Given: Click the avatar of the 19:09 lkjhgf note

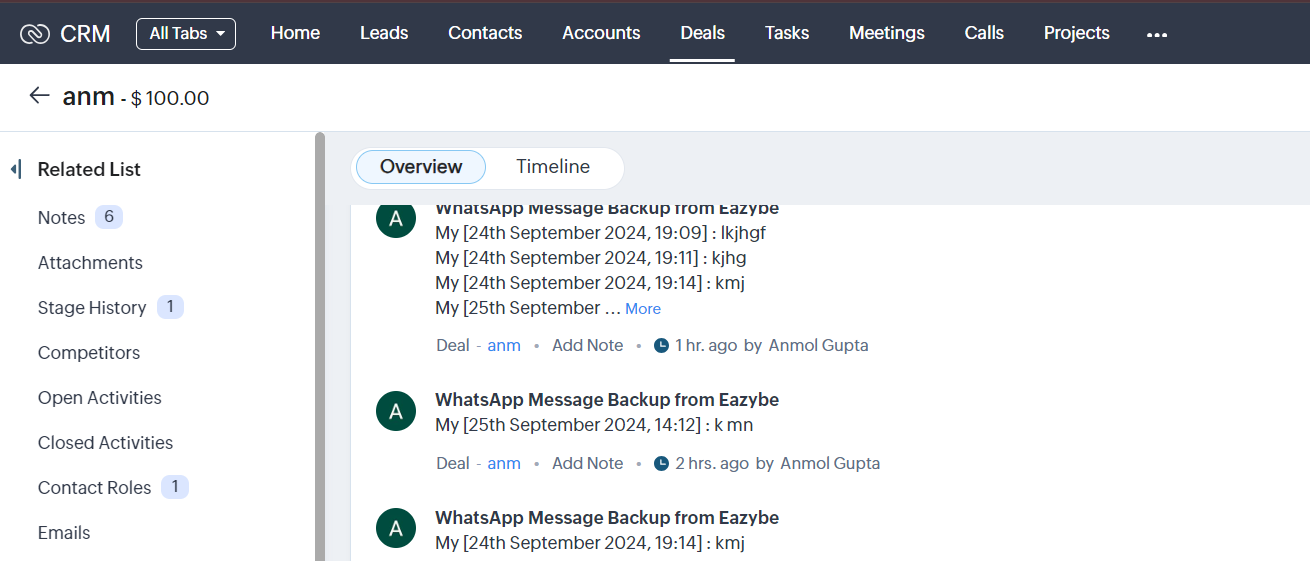Looking at the screenshot, I should pos(396,219).
